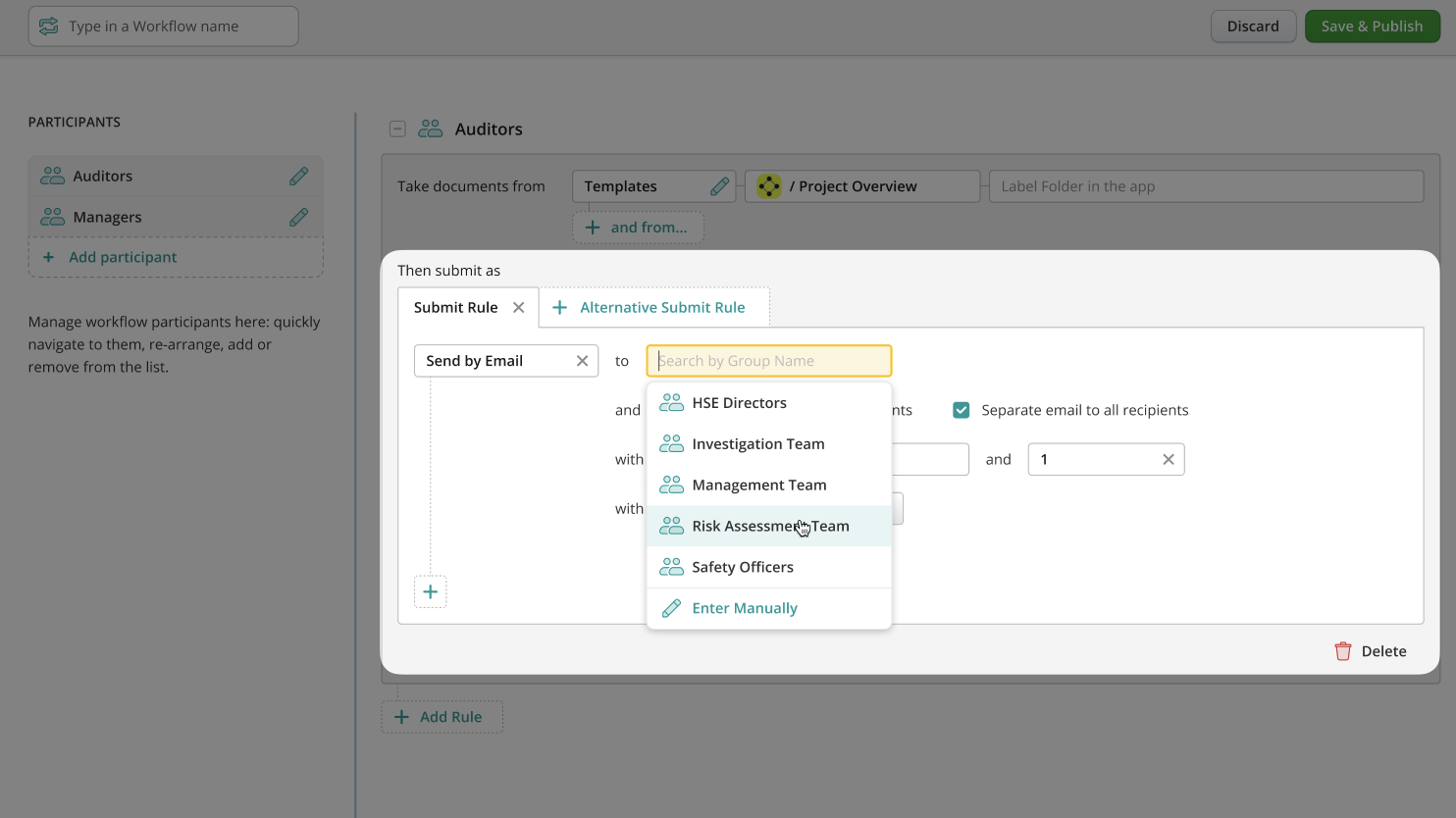Select Investigation Team in the list
The image size is (1456, 818).
[757, 444]
